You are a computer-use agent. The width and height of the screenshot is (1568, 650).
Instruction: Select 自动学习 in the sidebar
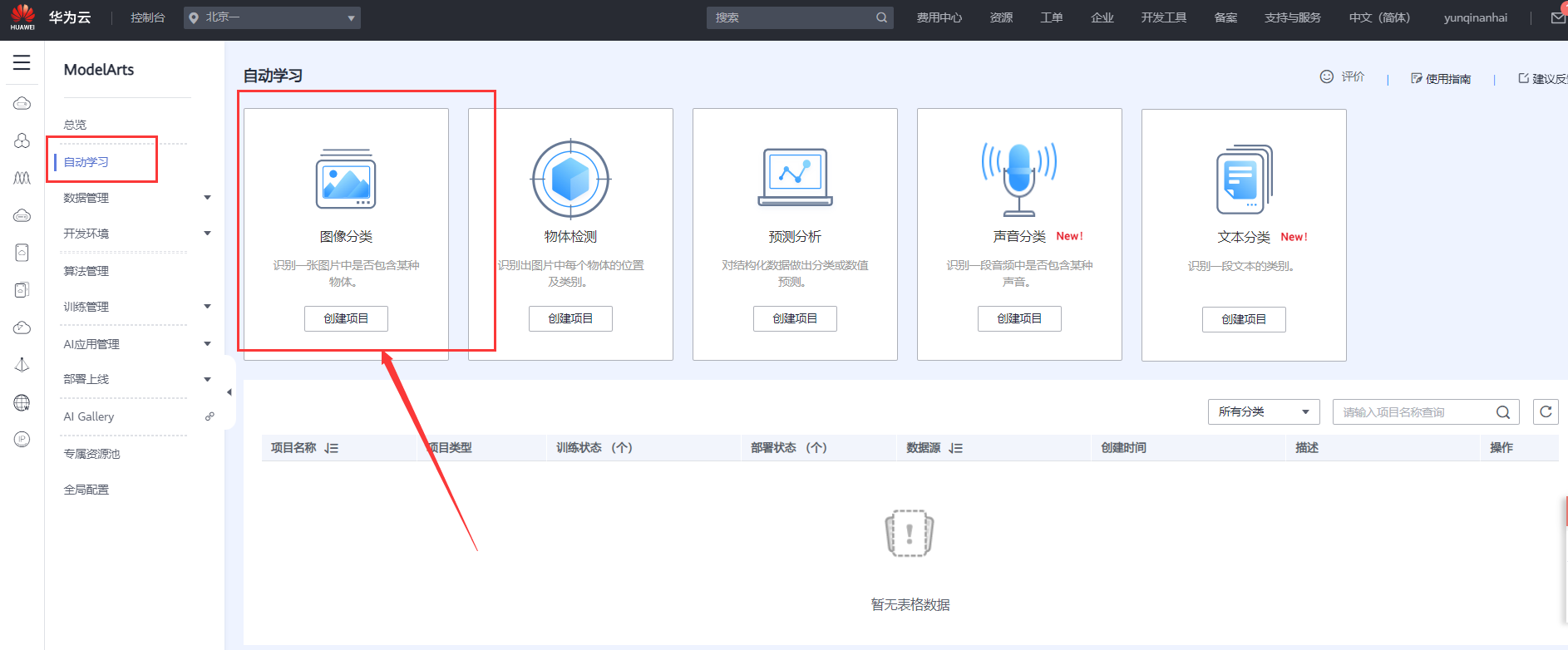pos(86,162)
